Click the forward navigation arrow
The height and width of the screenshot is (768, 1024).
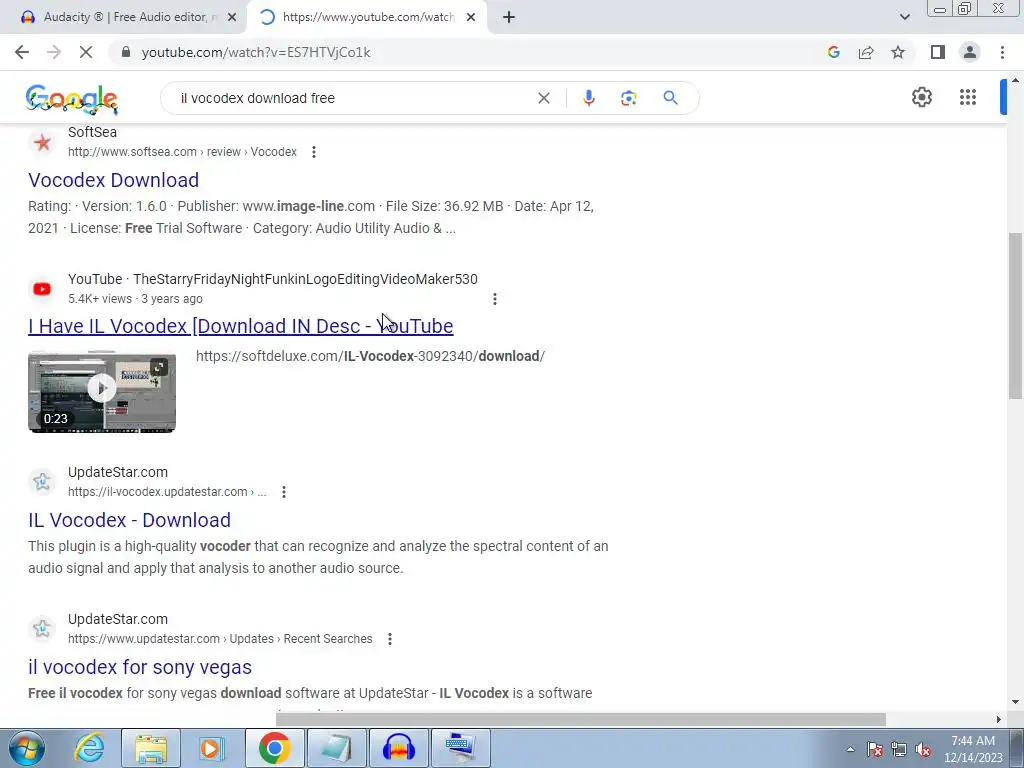54,52
